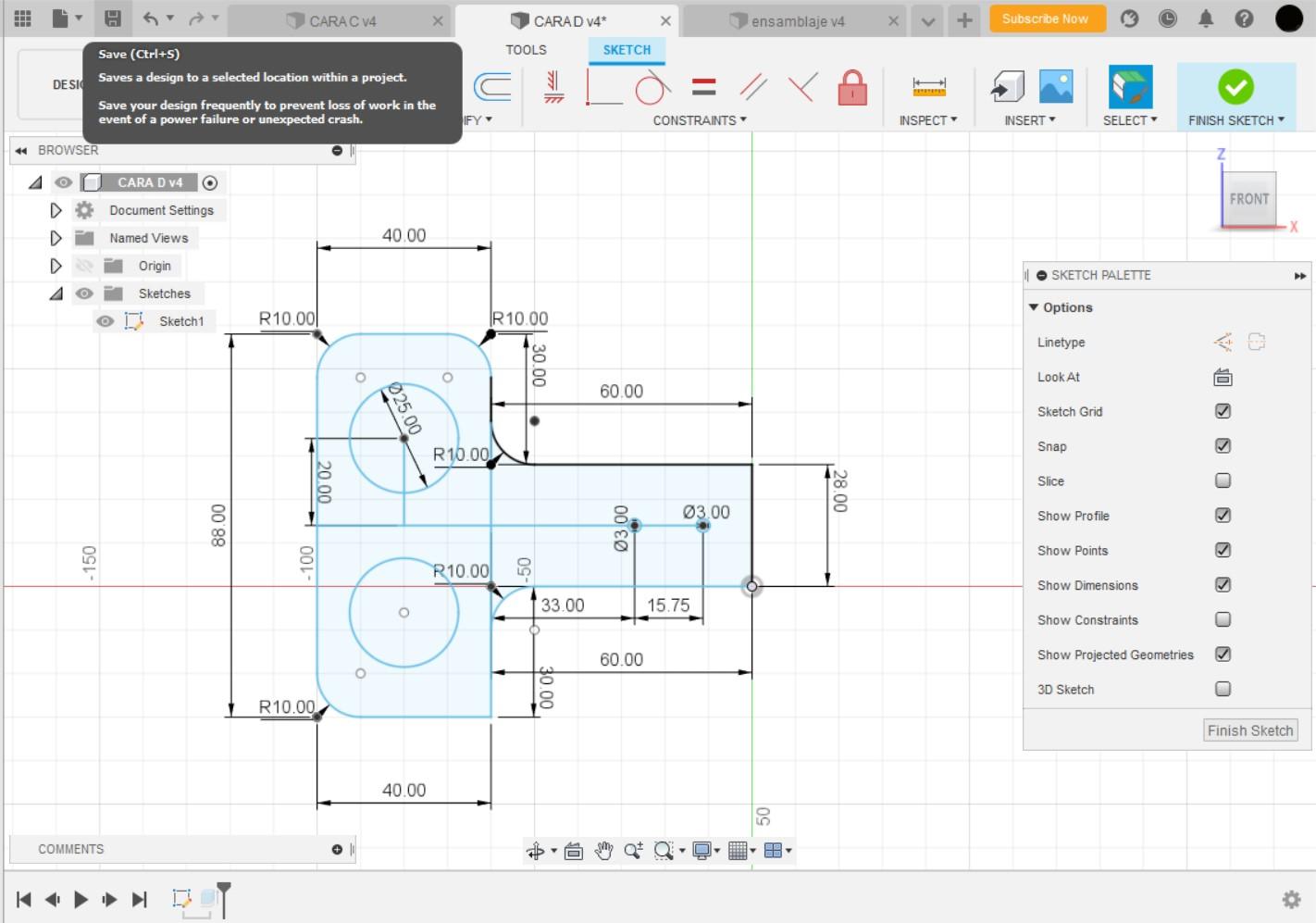Click the FRONT face of view cube

tap(1248, 198)
